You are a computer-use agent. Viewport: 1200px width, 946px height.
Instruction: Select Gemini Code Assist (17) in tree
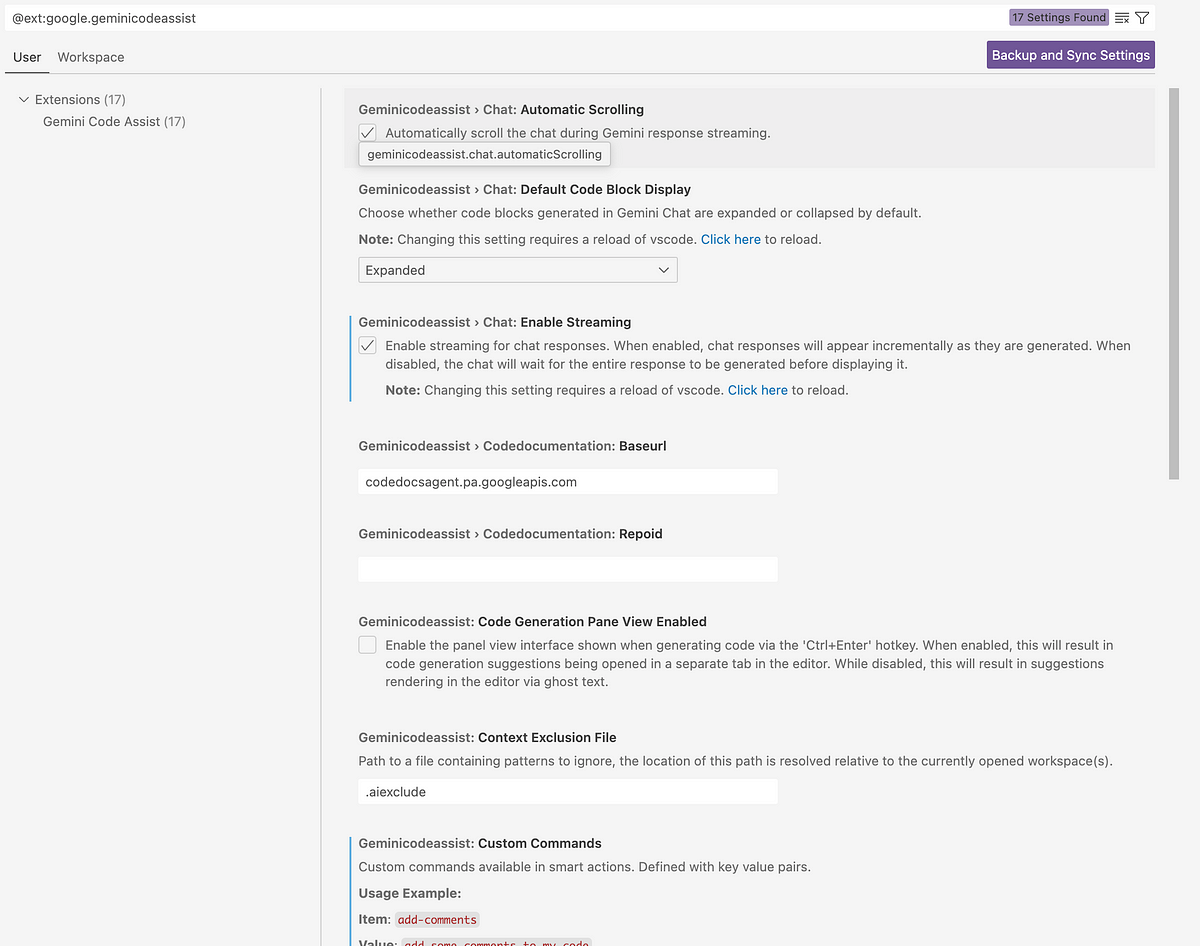coord(114,121)
